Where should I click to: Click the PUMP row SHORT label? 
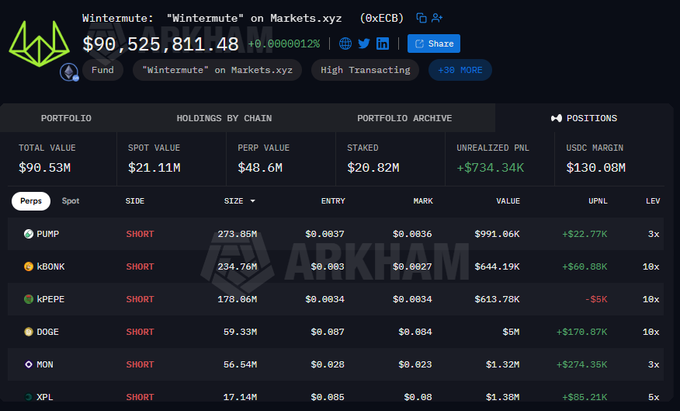tap(140, 234)
